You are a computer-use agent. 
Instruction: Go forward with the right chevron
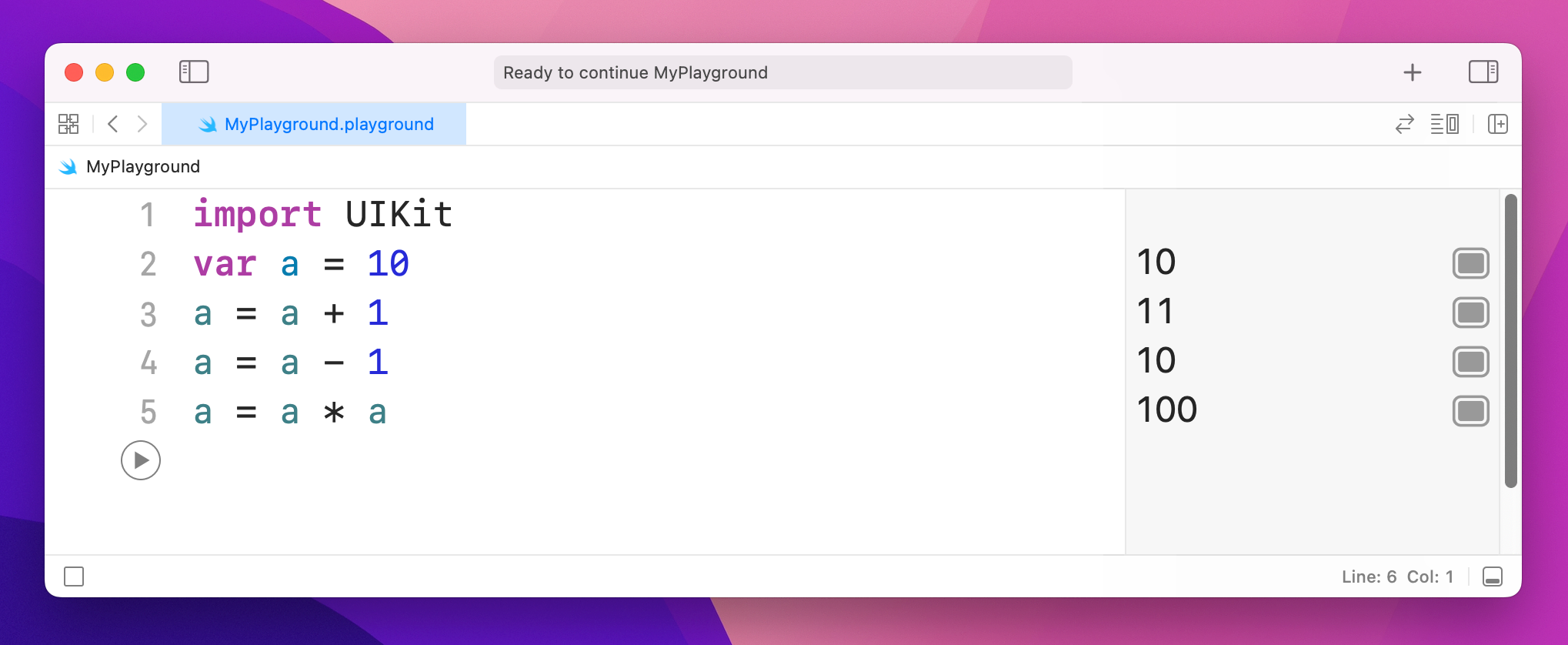[142, 124]
